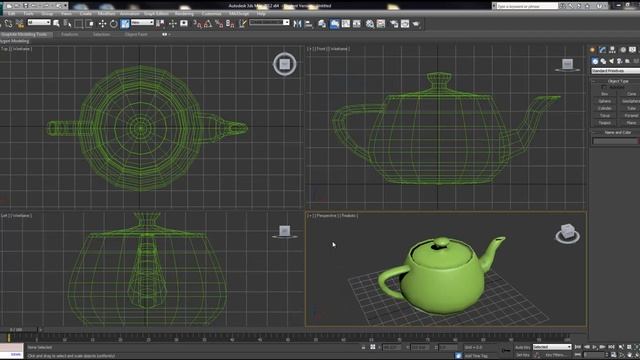
Task: Select the Lights category icon
Action: 611,61
